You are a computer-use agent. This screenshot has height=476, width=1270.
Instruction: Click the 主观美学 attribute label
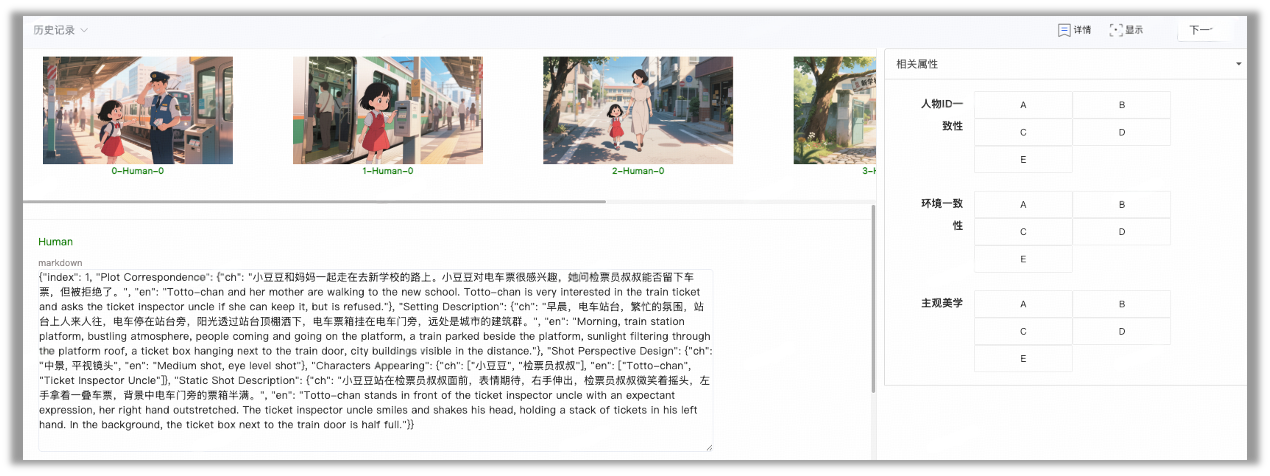click(x=942, y=302)
